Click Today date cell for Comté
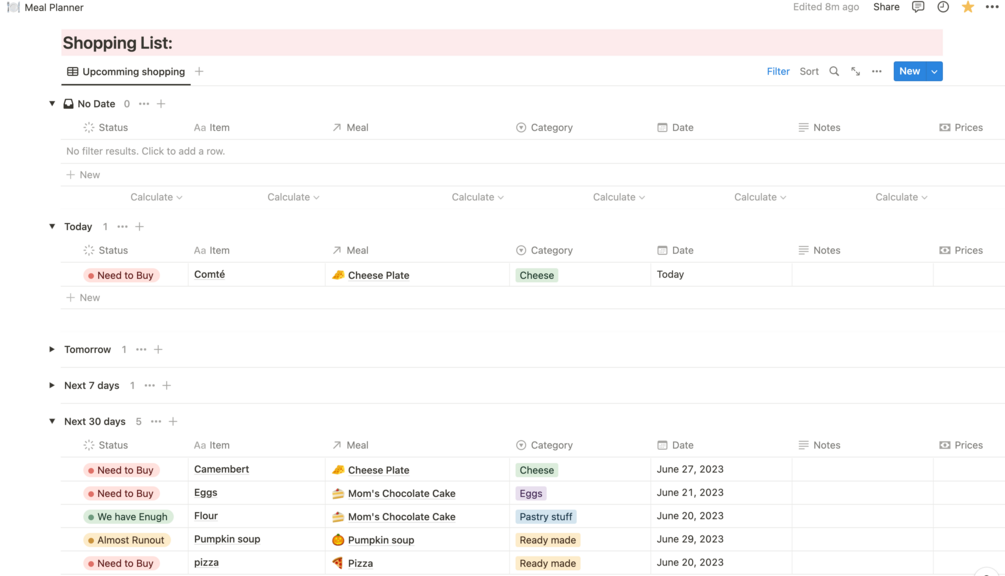 tap(721, 275)
